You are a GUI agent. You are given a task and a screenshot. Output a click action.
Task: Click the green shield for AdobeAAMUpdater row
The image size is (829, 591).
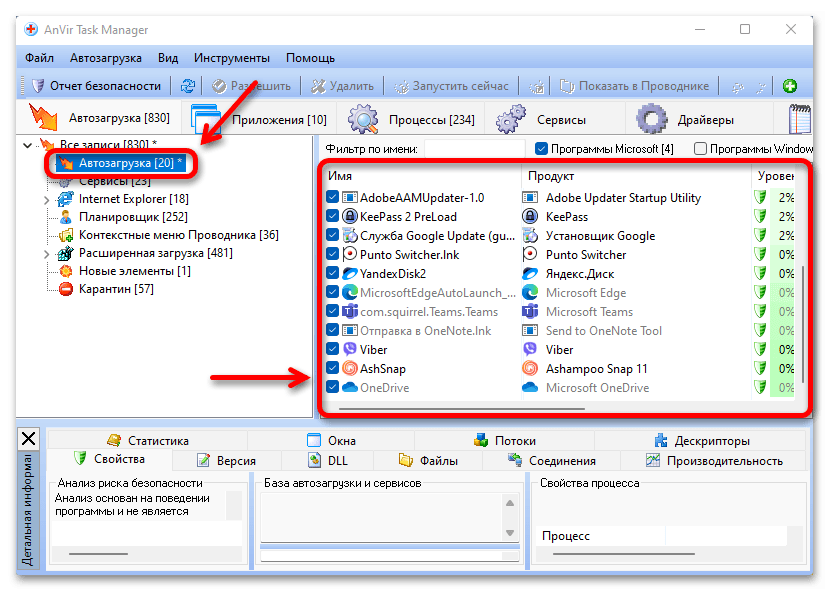tap(760, 197)
